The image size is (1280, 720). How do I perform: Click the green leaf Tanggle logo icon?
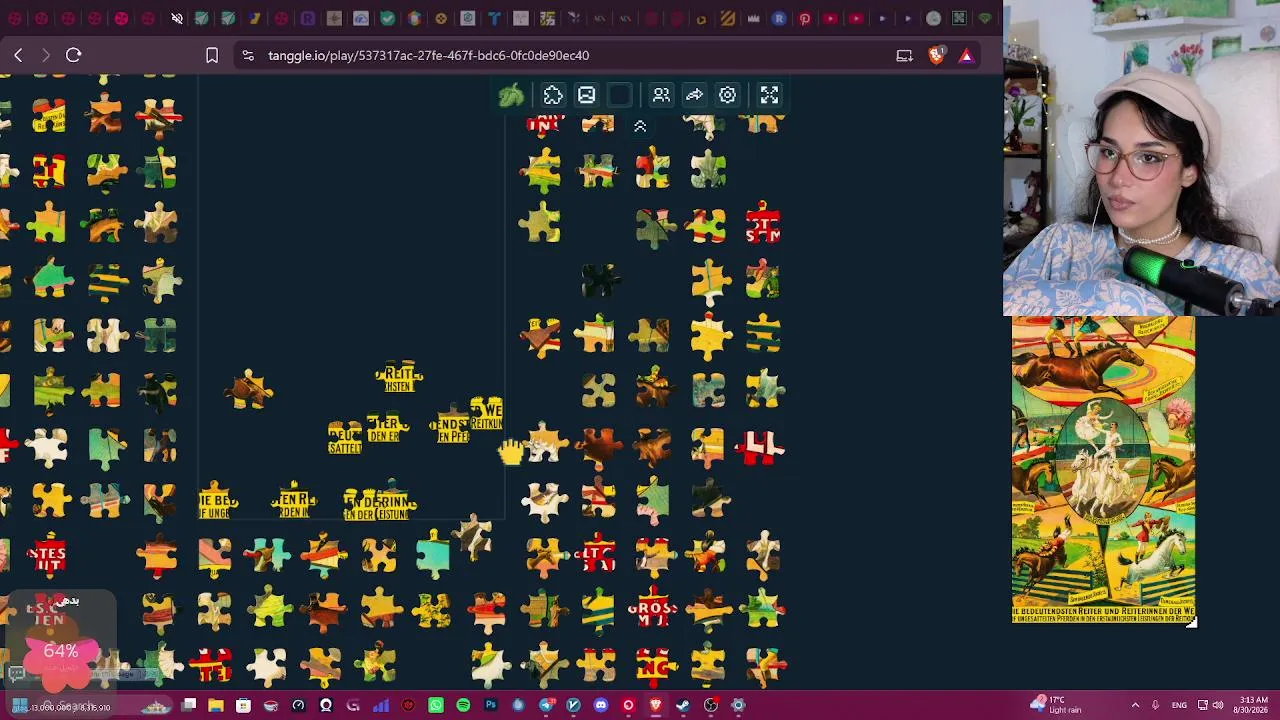511,95
